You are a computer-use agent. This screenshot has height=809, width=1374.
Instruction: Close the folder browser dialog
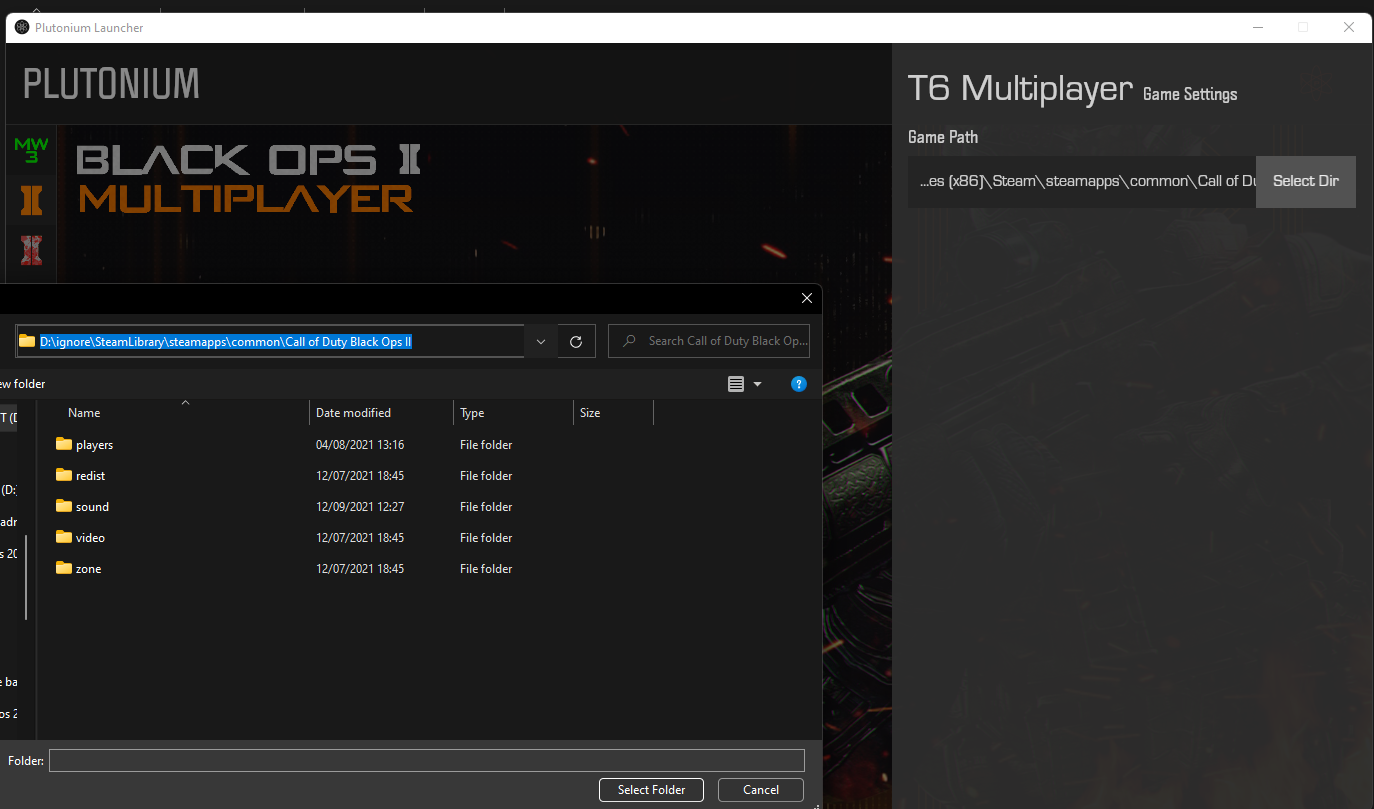(807, 298)
